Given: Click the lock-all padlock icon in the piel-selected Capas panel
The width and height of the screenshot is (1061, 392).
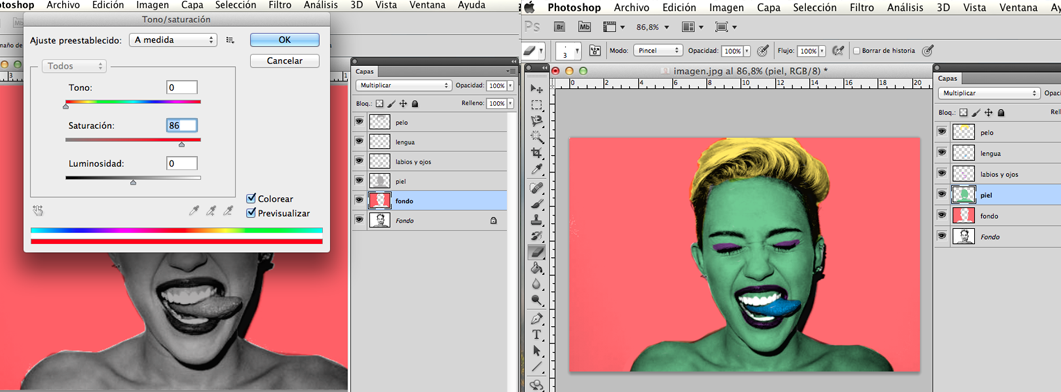Looking at the screenshot, I should click(x=1001, y=112).
